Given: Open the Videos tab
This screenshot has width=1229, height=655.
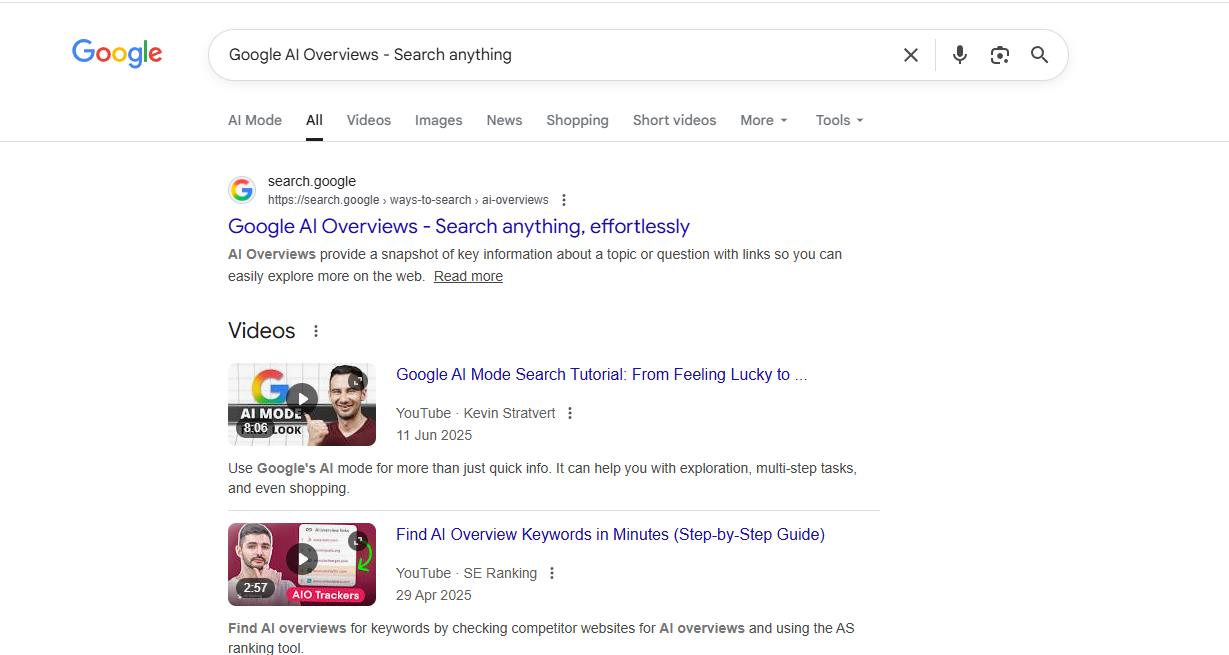Looking at the screenshot, I should coord(369,120).
